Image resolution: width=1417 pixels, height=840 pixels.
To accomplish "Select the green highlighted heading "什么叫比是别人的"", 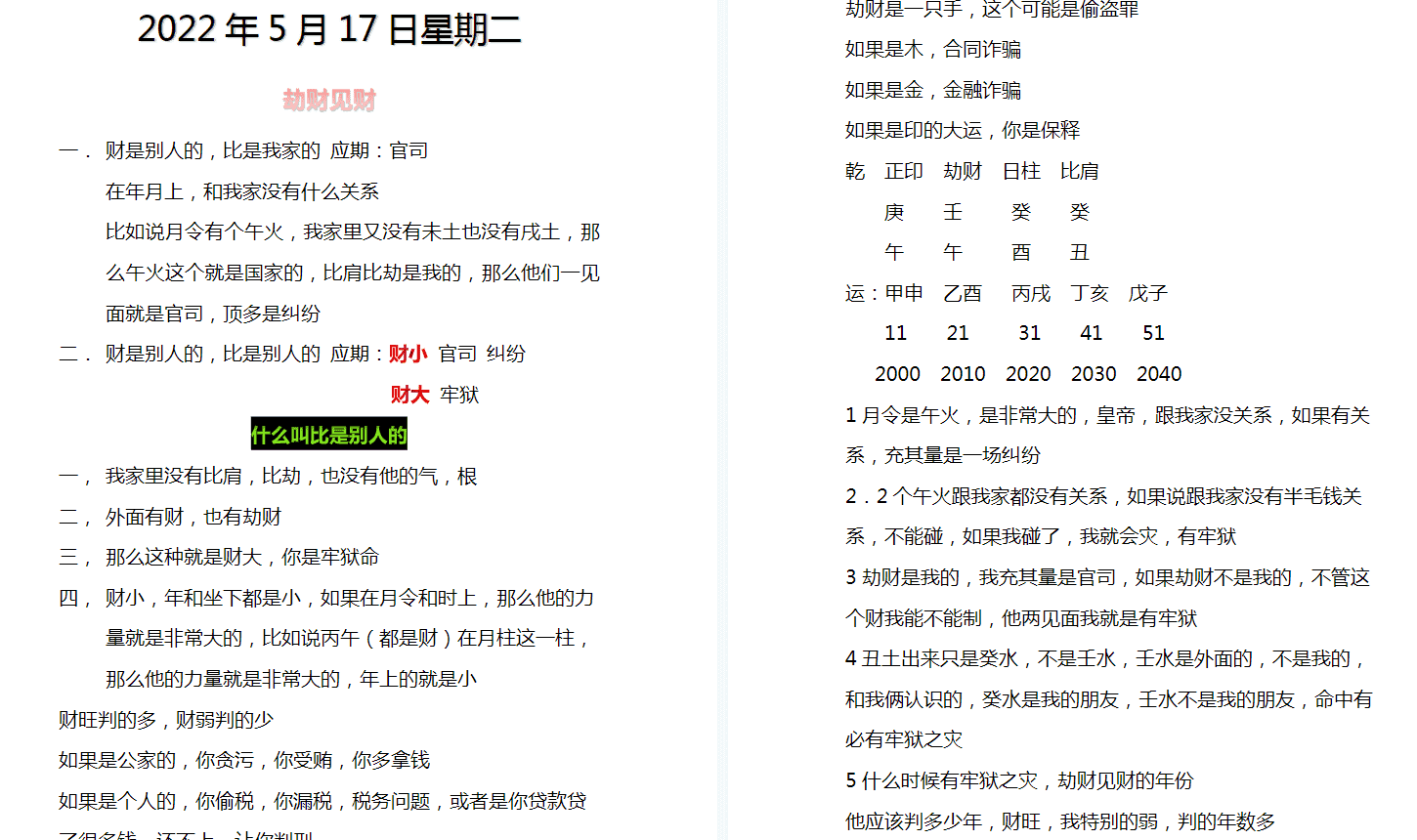I will point(329,436).
